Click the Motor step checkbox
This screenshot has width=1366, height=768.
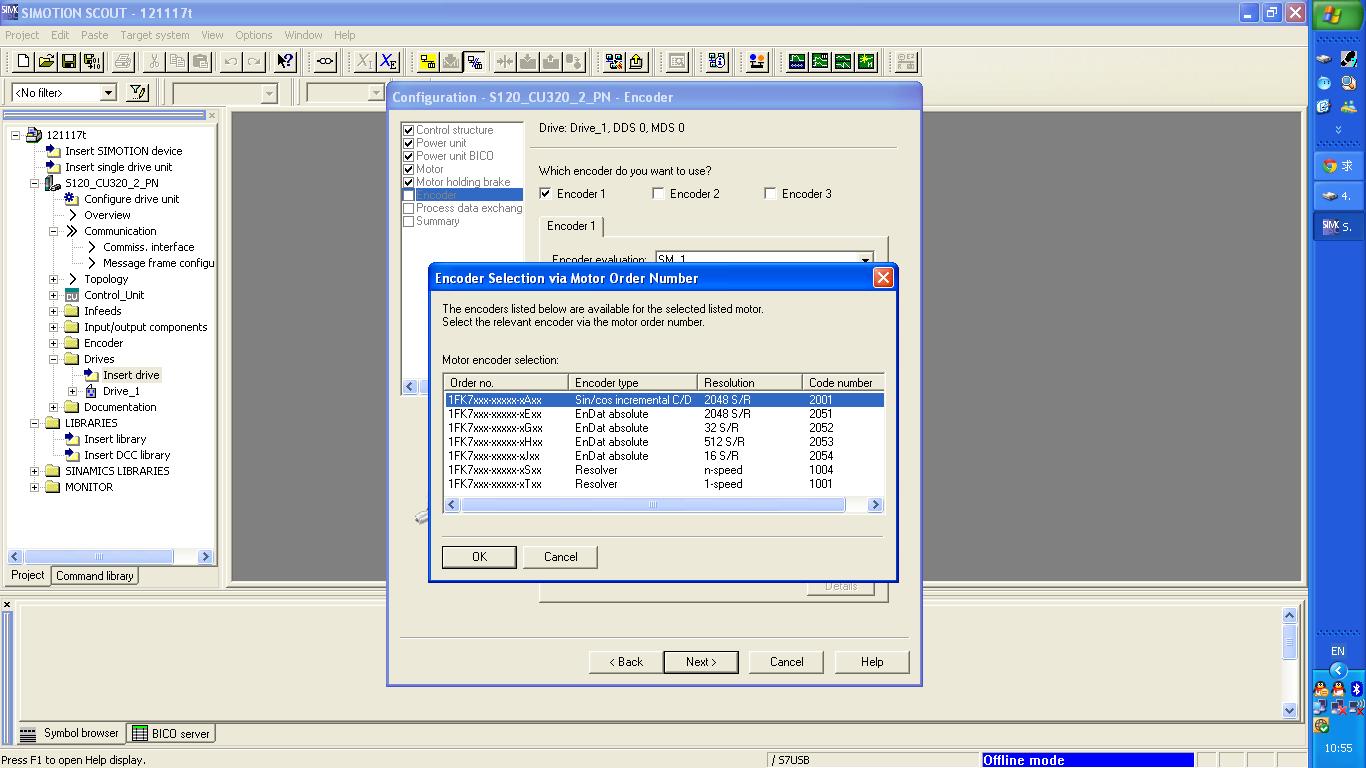tap(408, 169)
